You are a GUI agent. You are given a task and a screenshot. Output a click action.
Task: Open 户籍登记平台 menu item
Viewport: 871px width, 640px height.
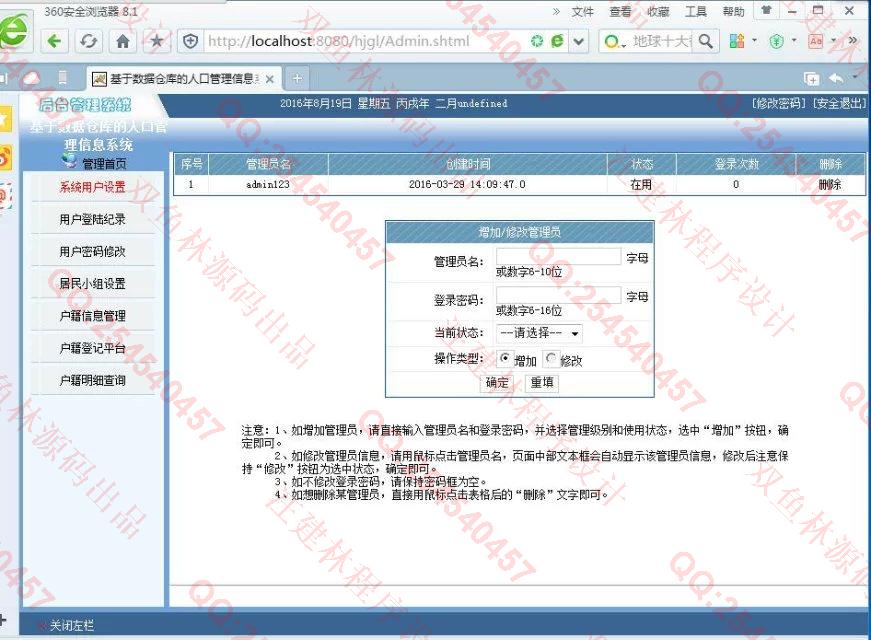coord(93,348)
